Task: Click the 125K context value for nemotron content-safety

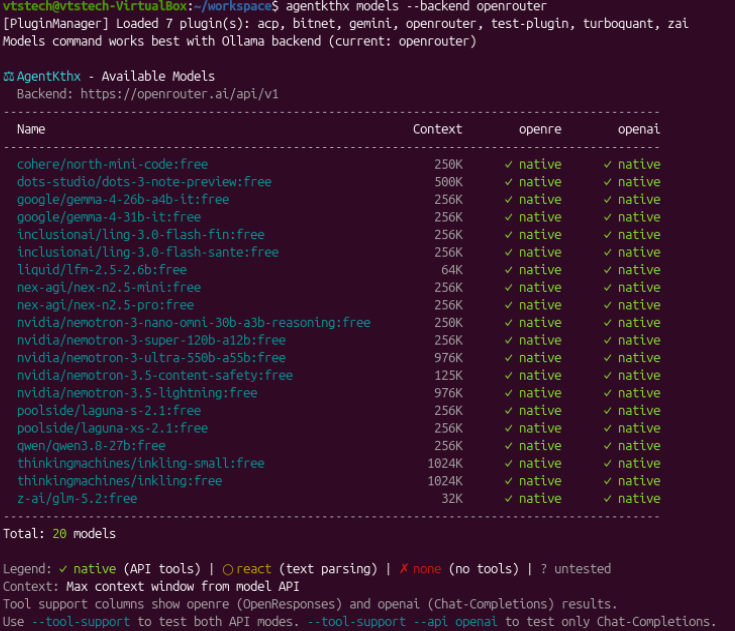Action: click(448, 376)
